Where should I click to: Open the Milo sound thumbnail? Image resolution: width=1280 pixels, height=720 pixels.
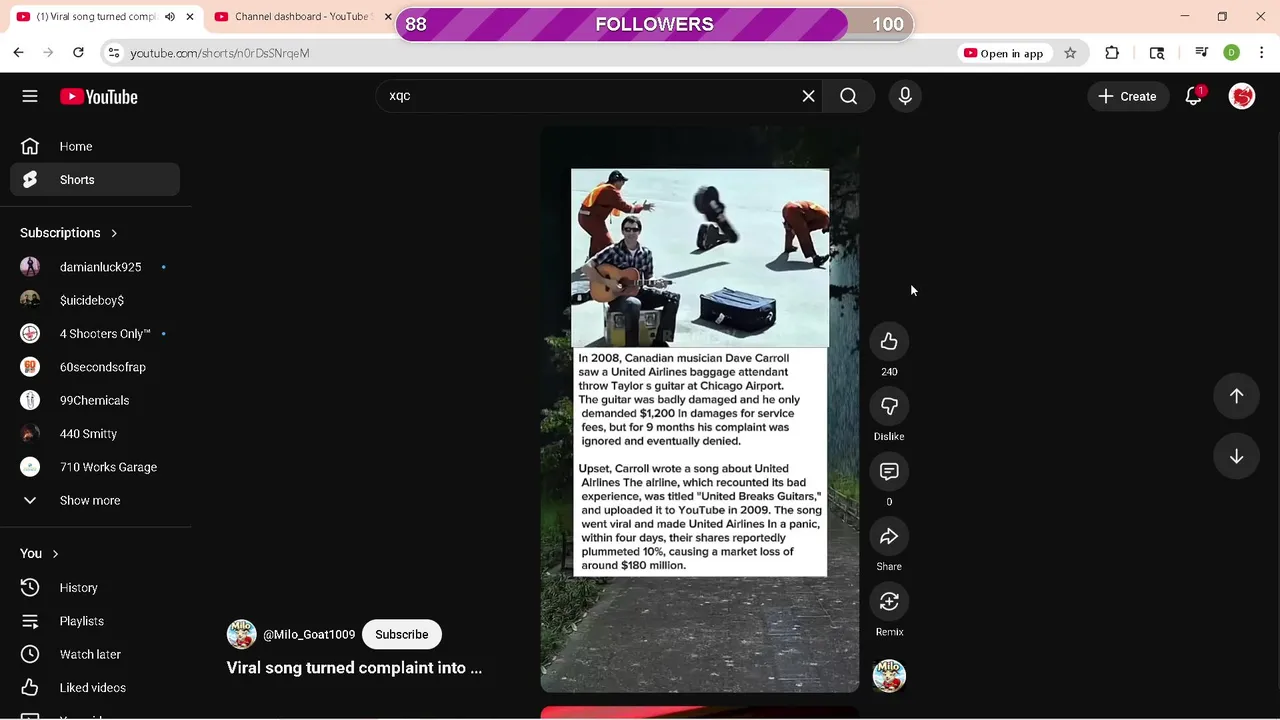(x=889, y=676)
